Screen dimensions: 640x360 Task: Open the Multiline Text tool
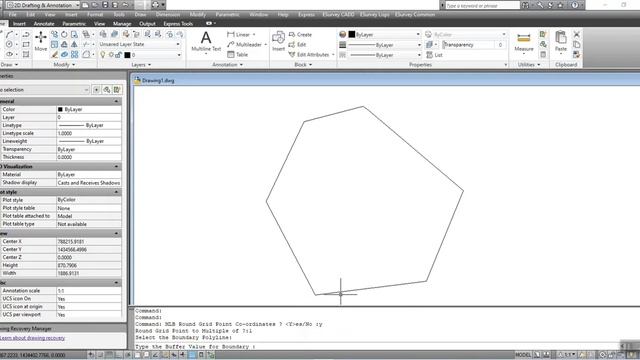(206, 42)
